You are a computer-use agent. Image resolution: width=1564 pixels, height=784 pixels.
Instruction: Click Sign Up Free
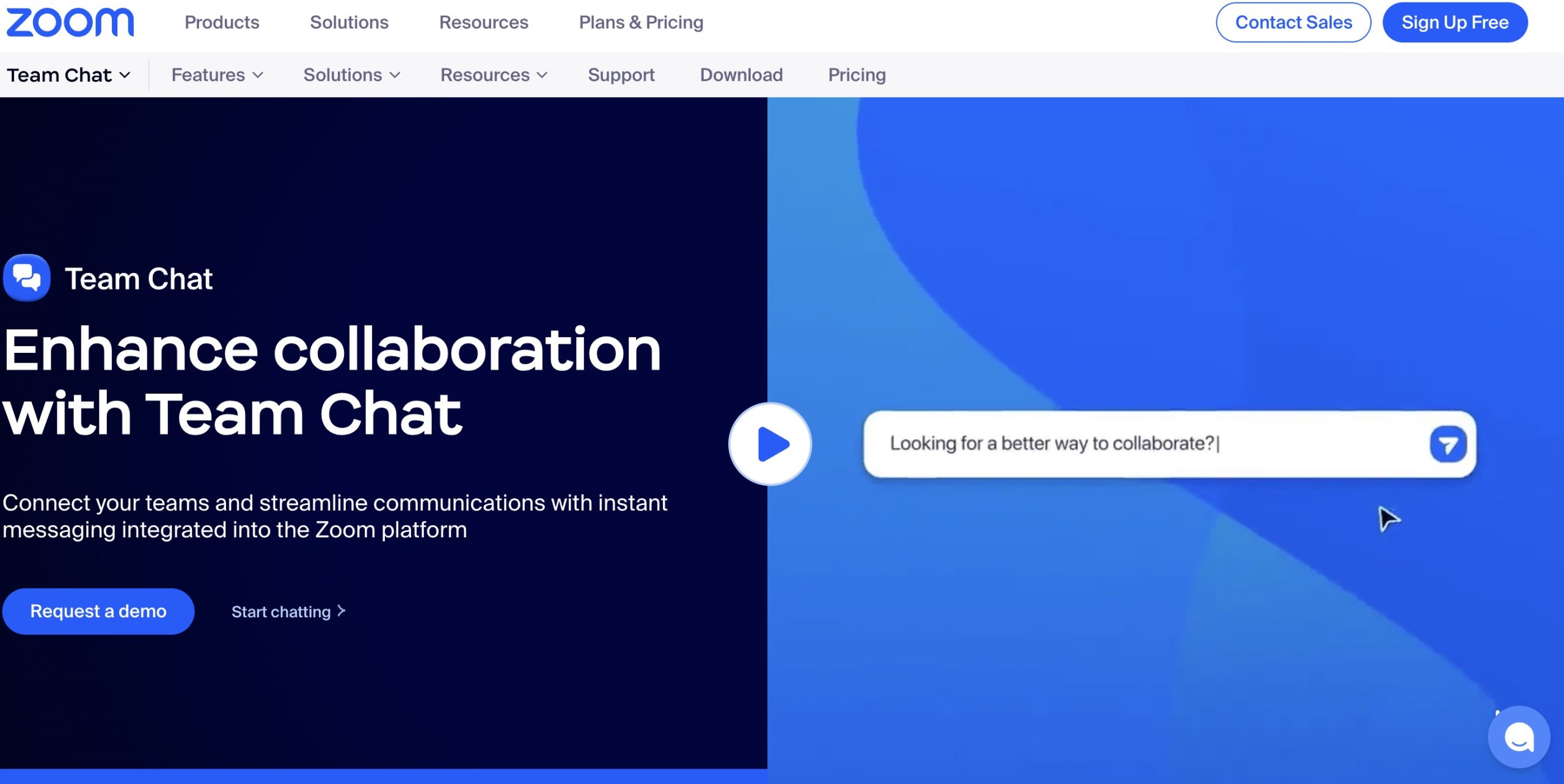click(1455, 23)
